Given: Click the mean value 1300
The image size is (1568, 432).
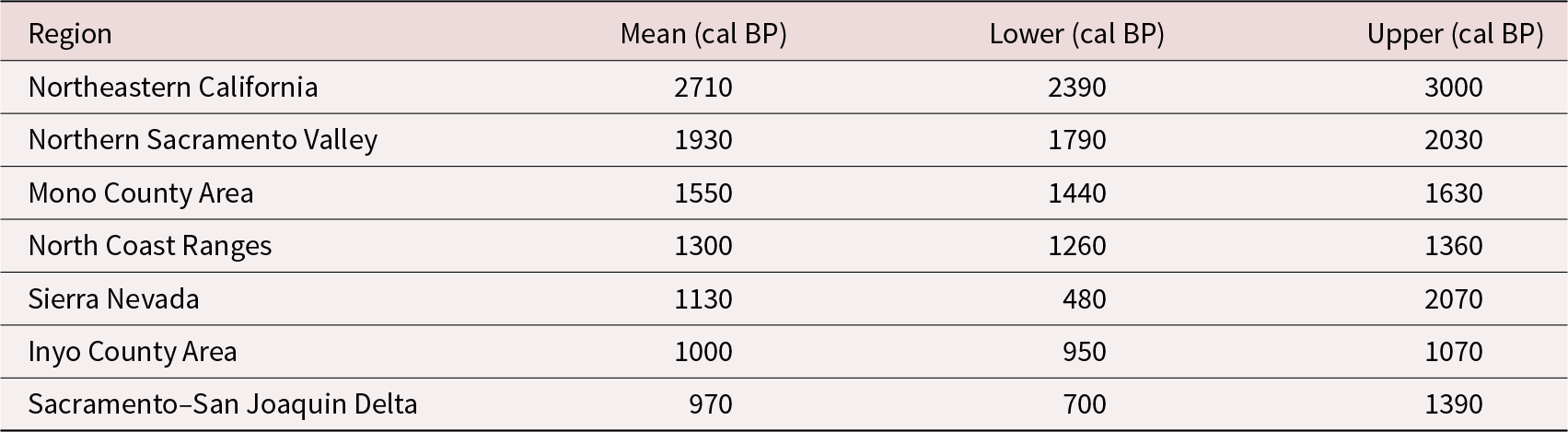Looking at the screenshot, I should pyautogui.click(x=703, y=246).
